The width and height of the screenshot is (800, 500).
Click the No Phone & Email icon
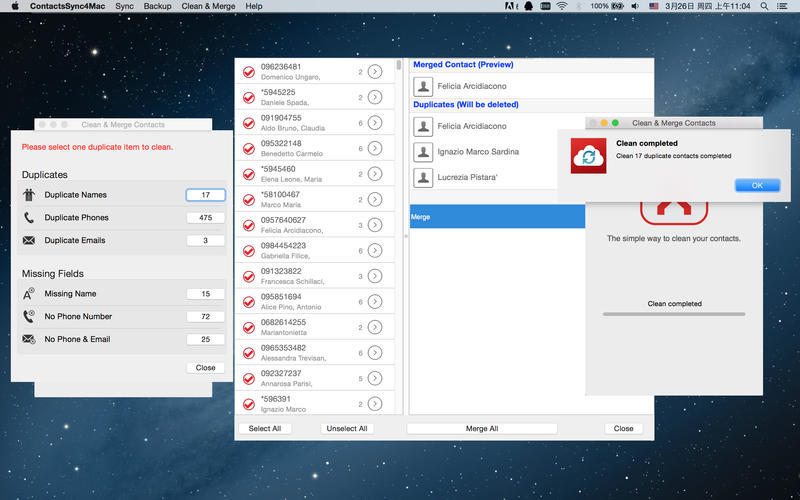point(28,340)
